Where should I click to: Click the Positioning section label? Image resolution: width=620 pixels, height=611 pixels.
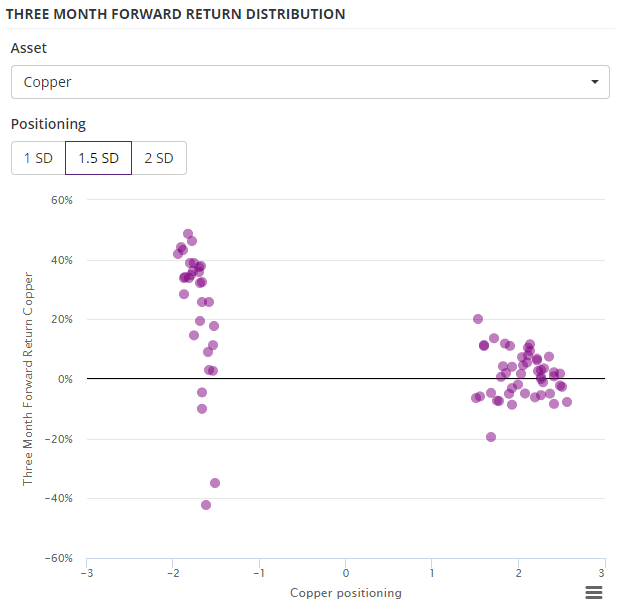pos(48,124)
